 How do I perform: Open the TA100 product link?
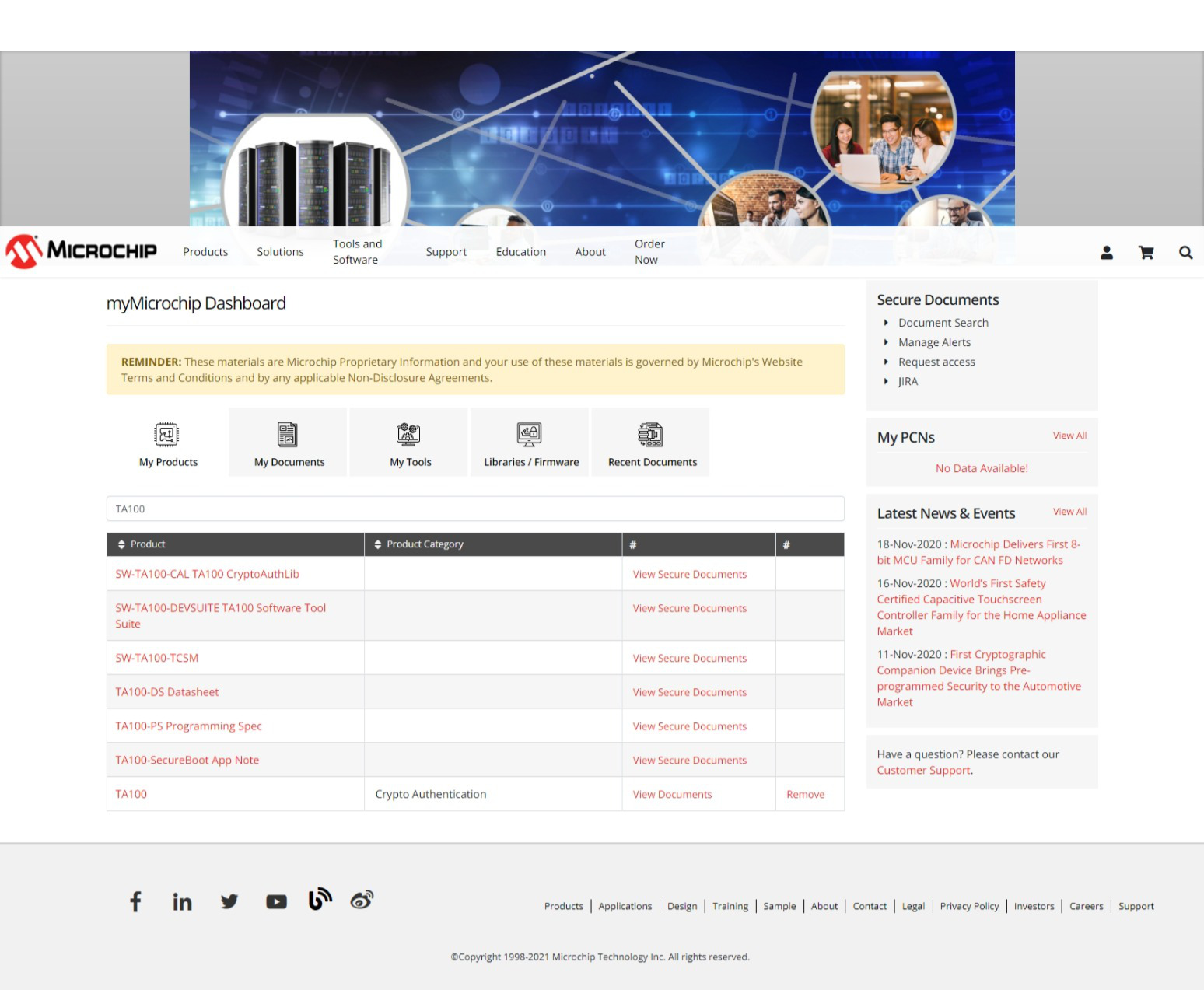point(131,794)
